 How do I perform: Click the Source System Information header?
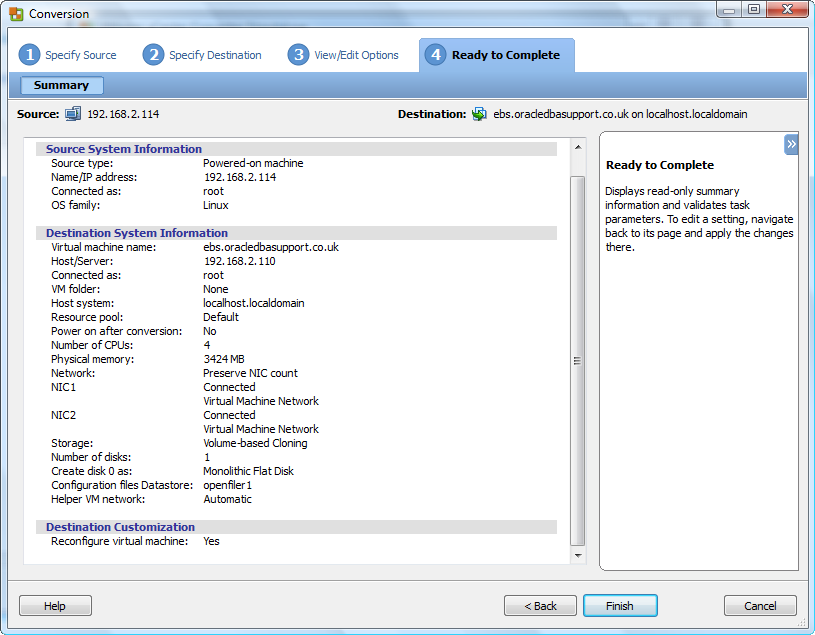pyautogui.click(x=123, y=149)
